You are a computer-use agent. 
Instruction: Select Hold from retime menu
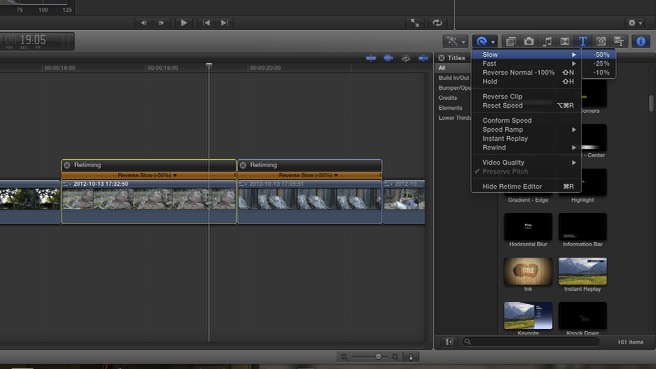(526, 82)
